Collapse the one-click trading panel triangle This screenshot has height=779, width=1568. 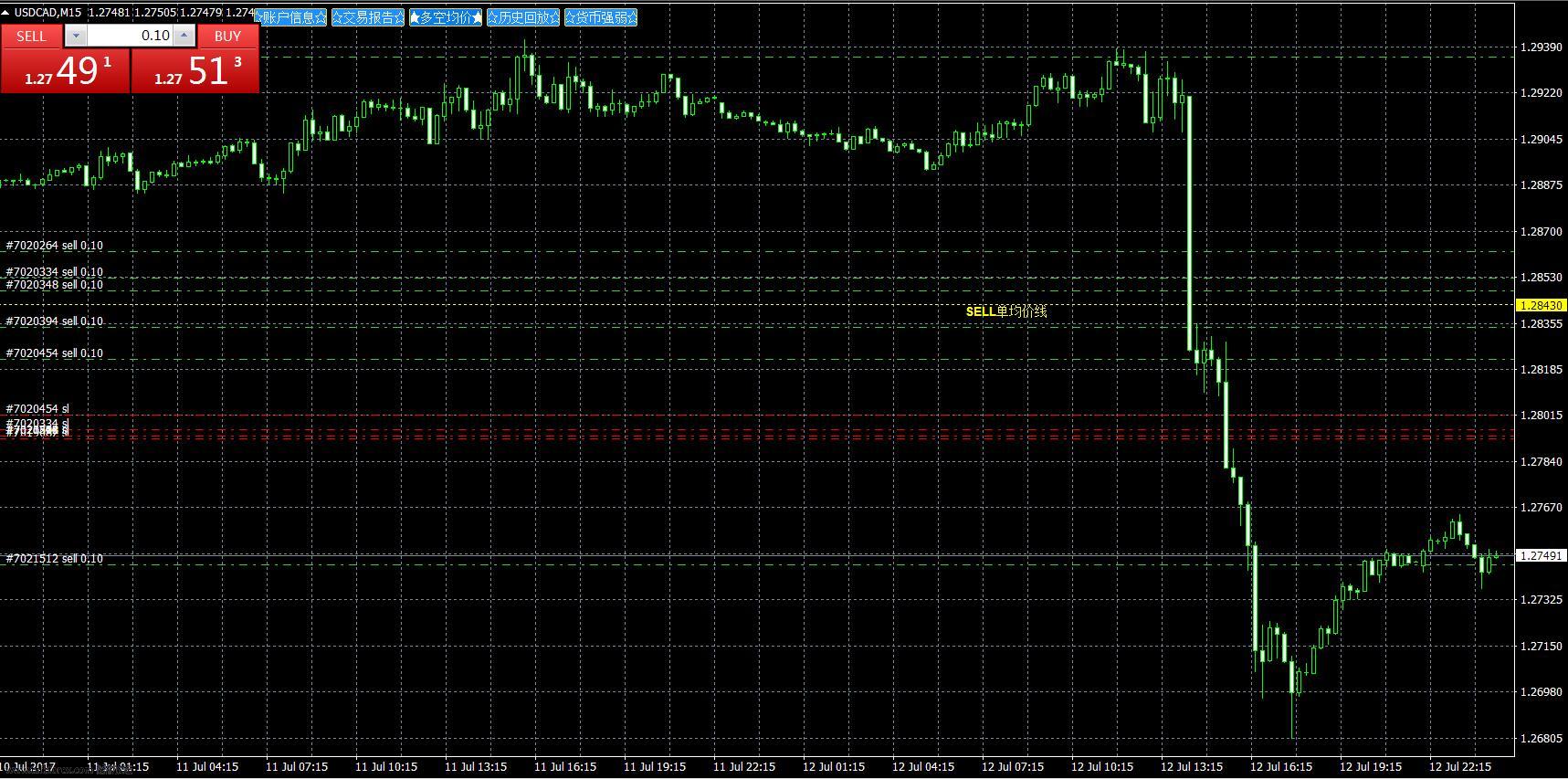pos(5,13)
